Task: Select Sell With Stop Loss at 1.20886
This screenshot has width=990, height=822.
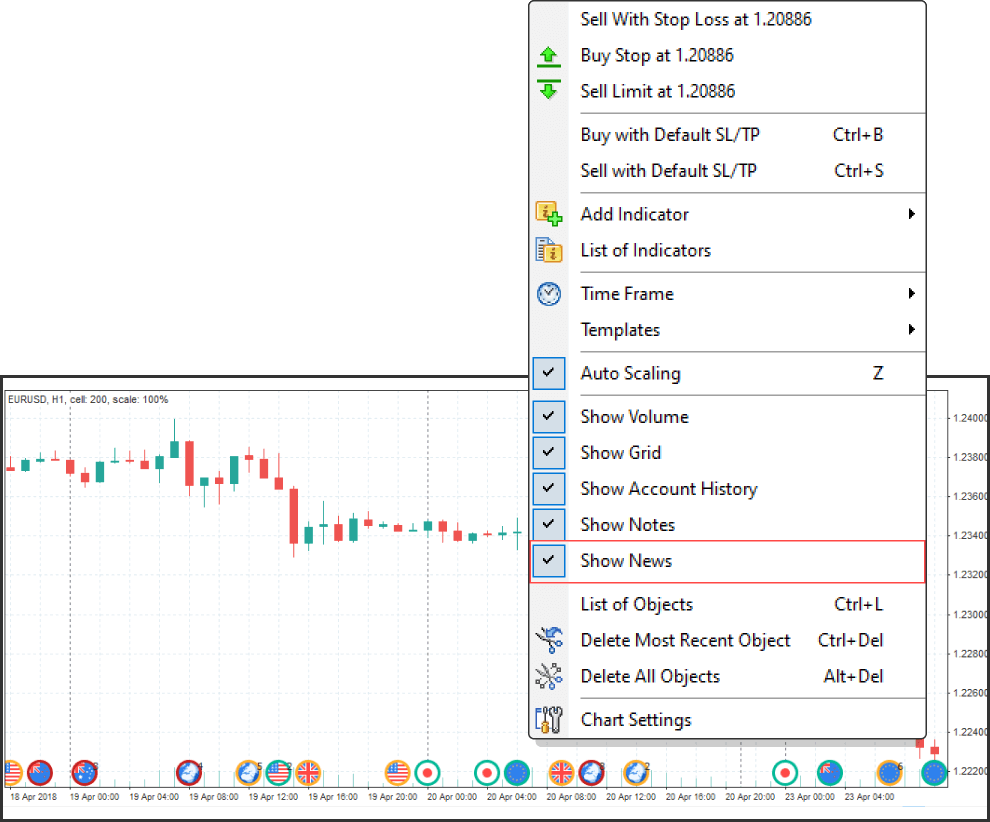Action: point(696,19)
